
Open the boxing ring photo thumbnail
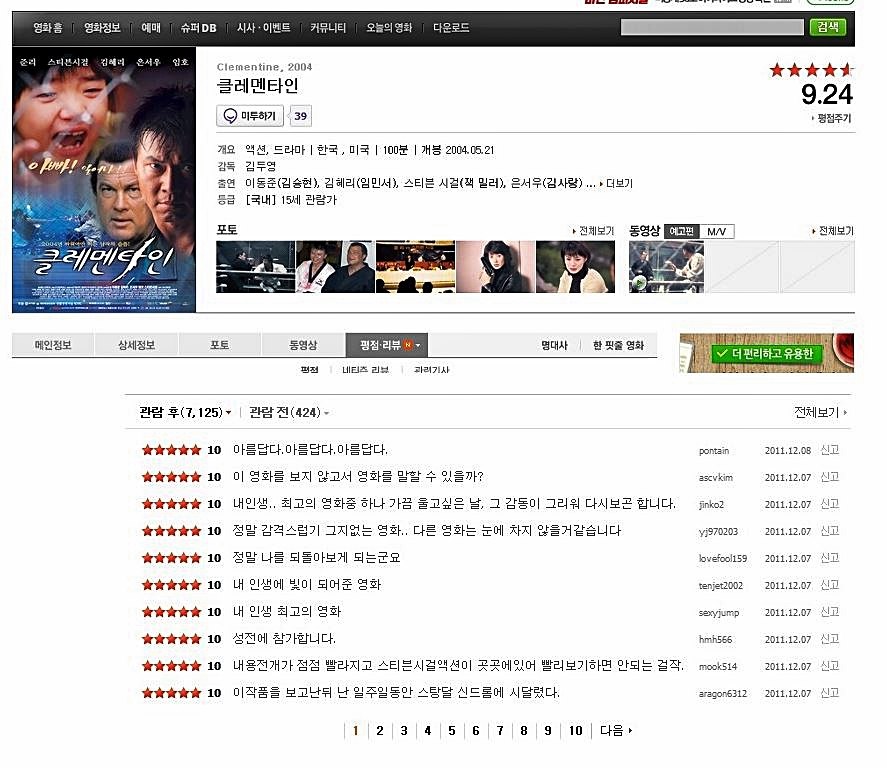(255, 266)
